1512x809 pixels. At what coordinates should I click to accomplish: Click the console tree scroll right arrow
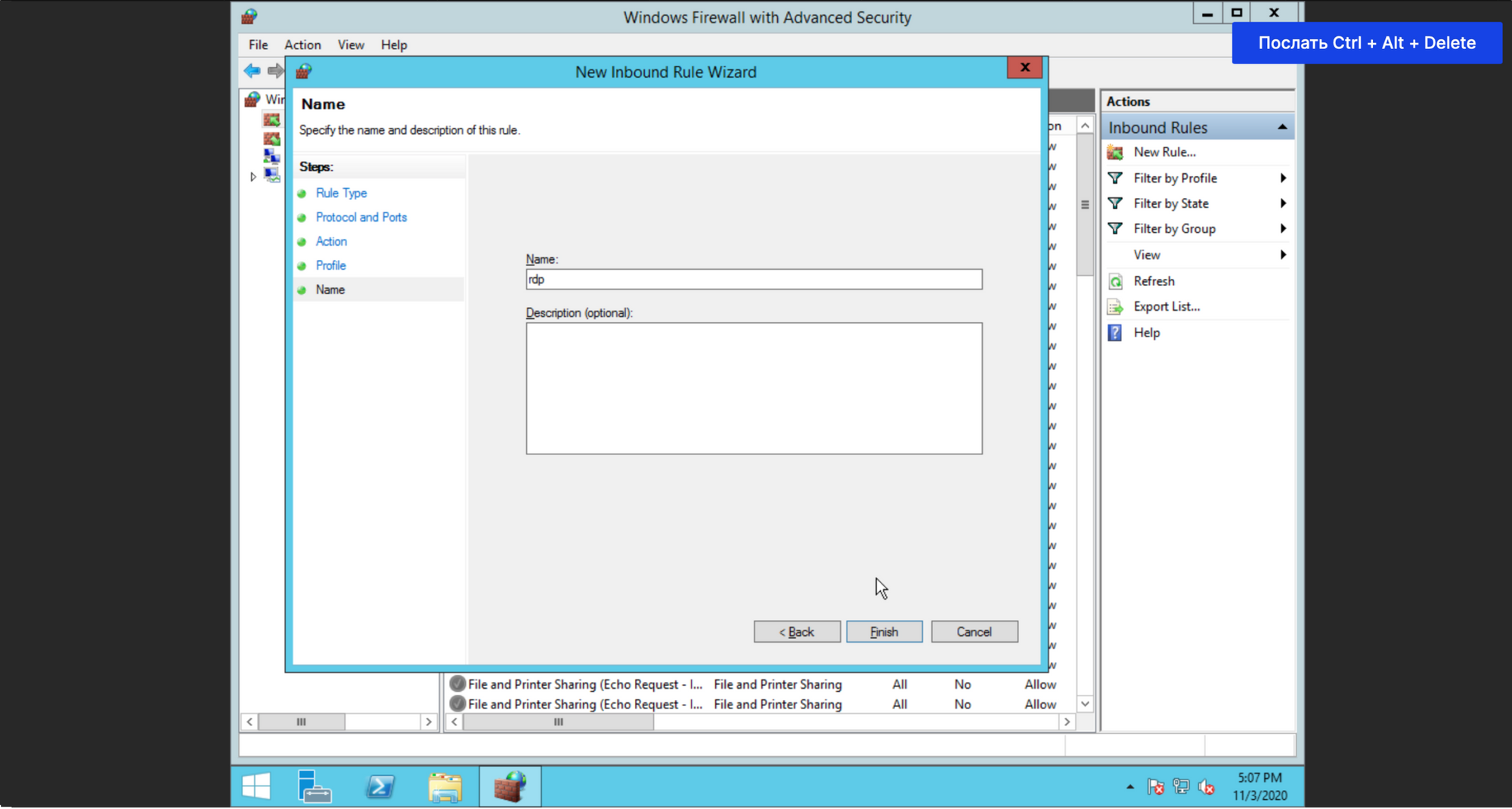click(x=429, y=722)
